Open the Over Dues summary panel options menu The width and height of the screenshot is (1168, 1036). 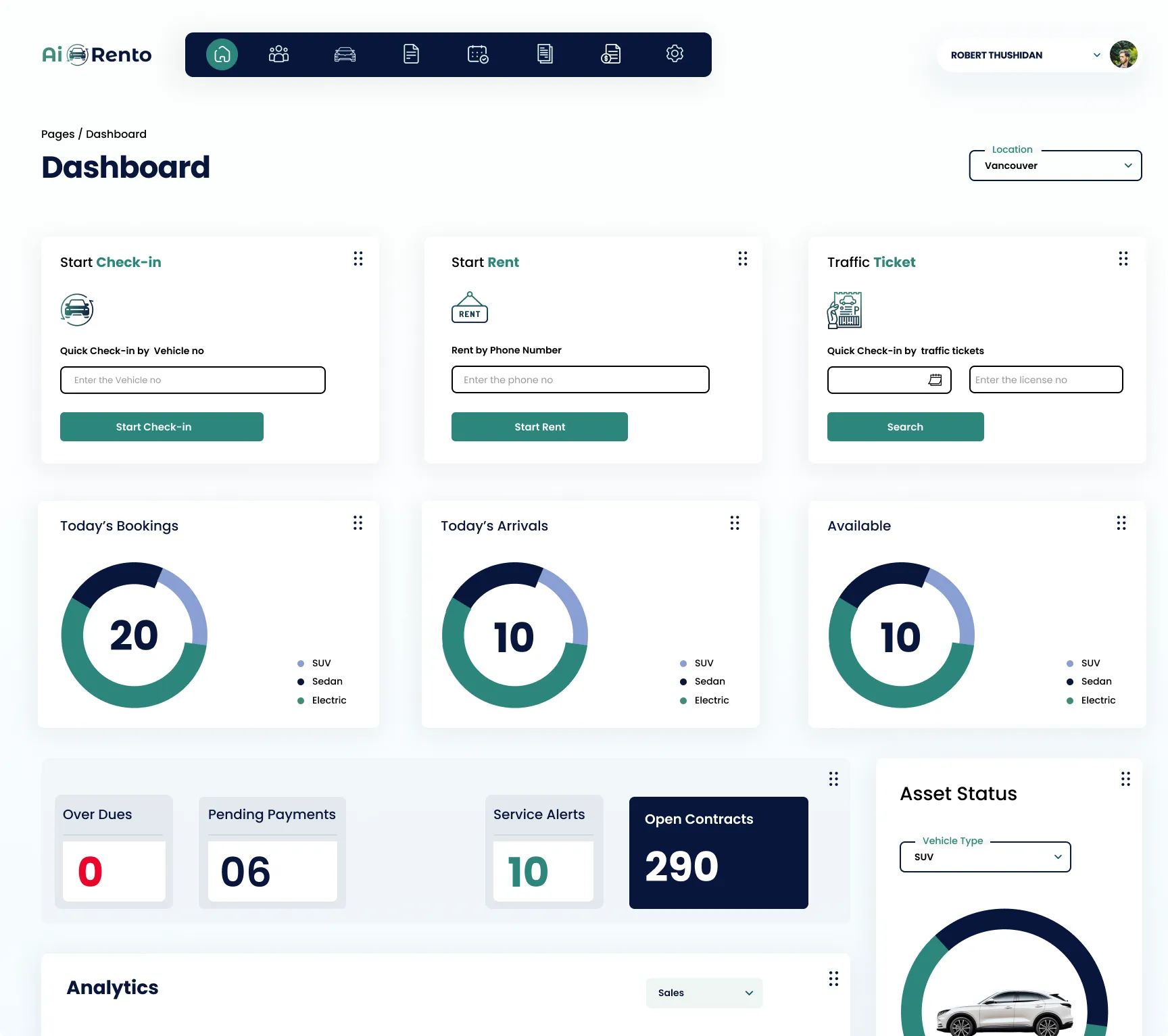833,779
